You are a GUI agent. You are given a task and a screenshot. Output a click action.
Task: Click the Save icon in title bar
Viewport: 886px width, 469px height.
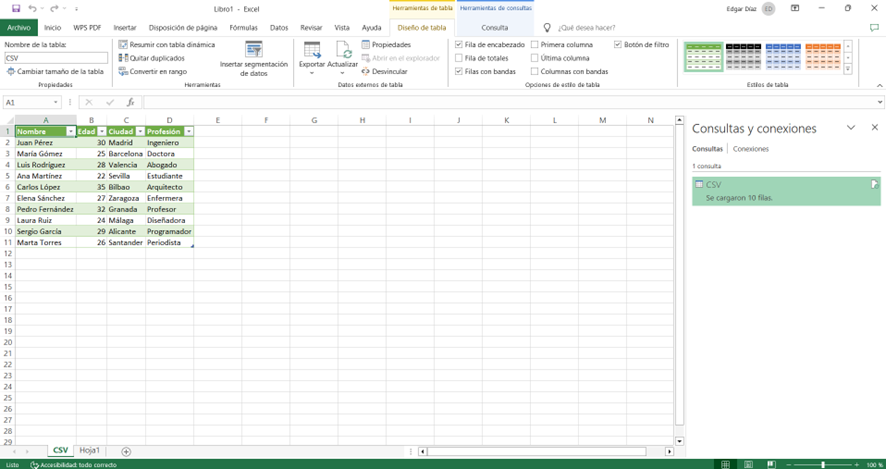click(16, 8)
